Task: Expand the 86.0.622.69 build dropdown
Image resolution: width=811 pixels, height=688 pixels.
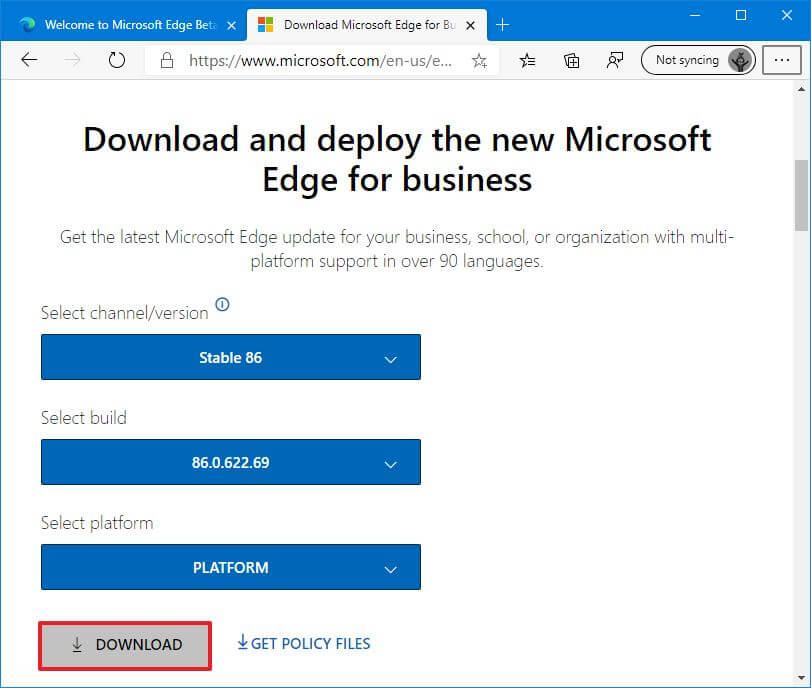Action: (x=230, y=463)
